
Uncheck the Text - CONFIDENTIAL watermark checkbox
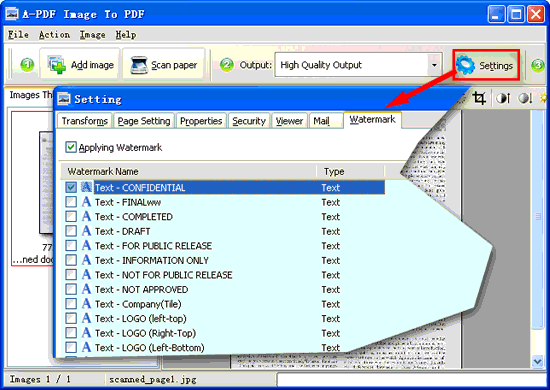tap(71, 188)
